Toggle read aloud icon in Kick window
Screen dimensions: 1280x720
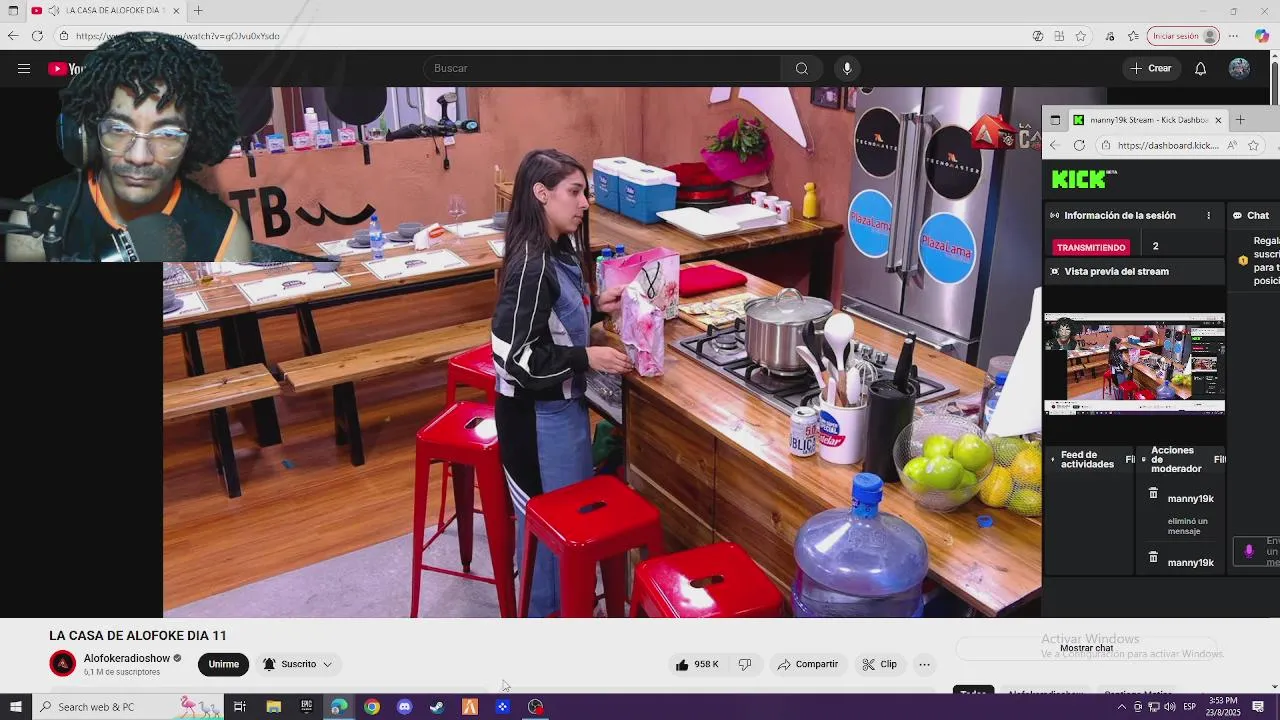click(1232, 145)
